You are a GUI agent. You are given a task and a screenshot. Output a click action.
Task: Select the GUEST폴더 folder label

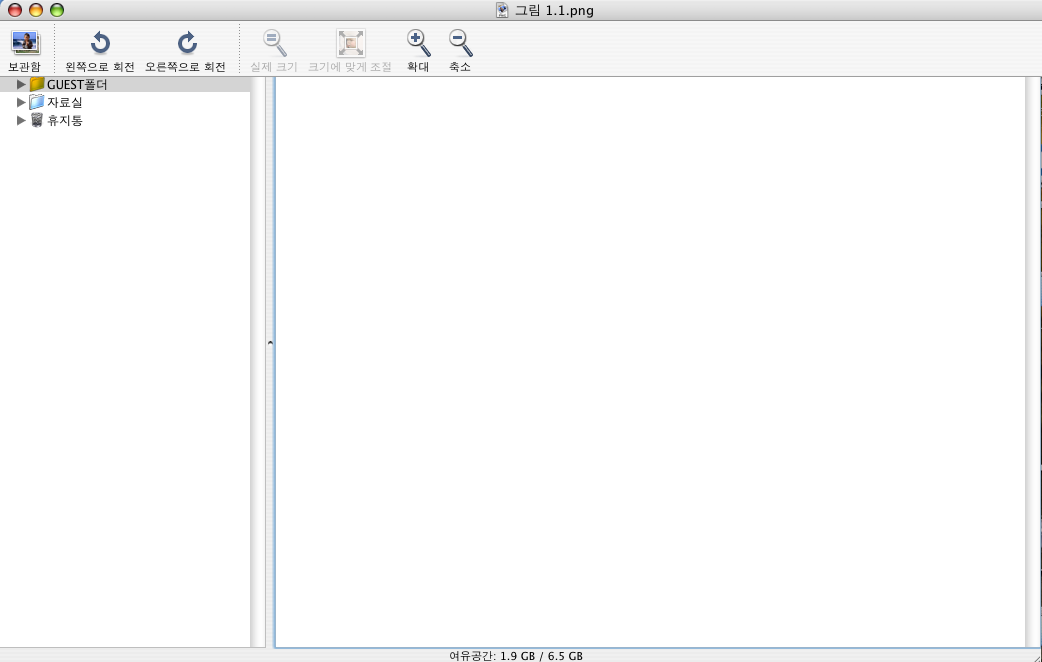pos(77,84)
